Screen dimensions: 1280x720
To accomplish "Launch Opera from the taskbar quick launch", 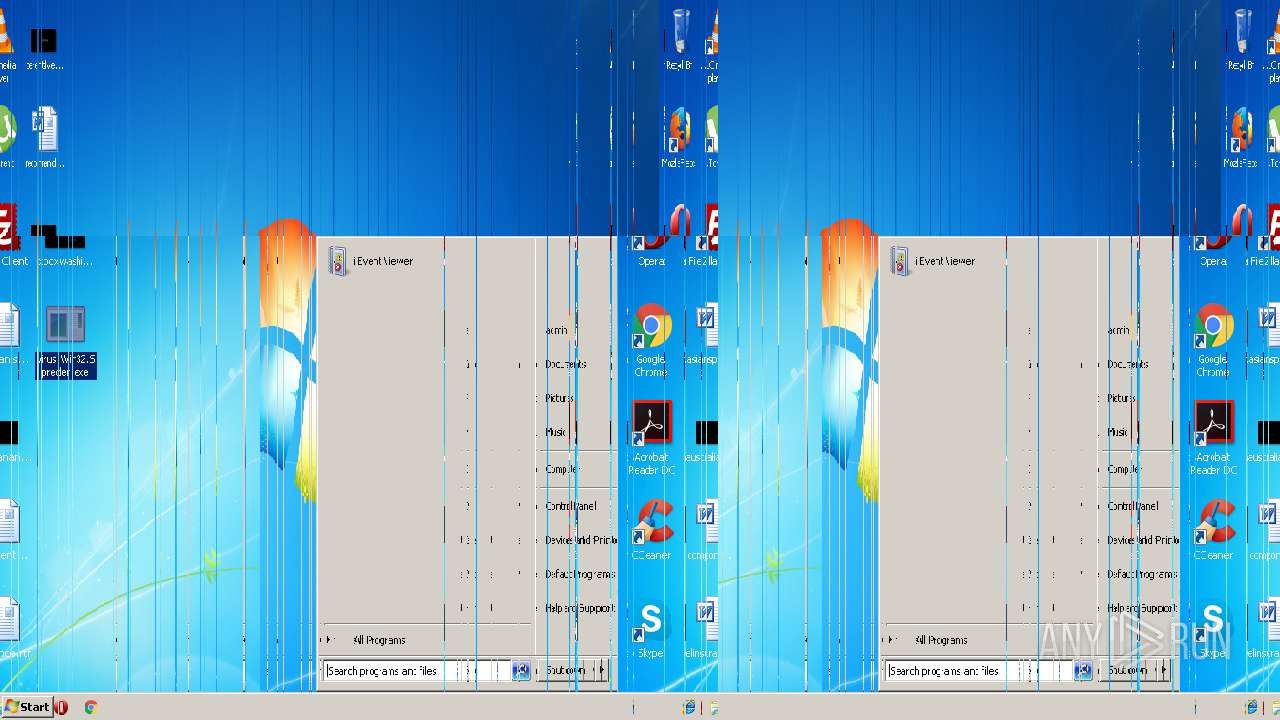I will [62, 707].
